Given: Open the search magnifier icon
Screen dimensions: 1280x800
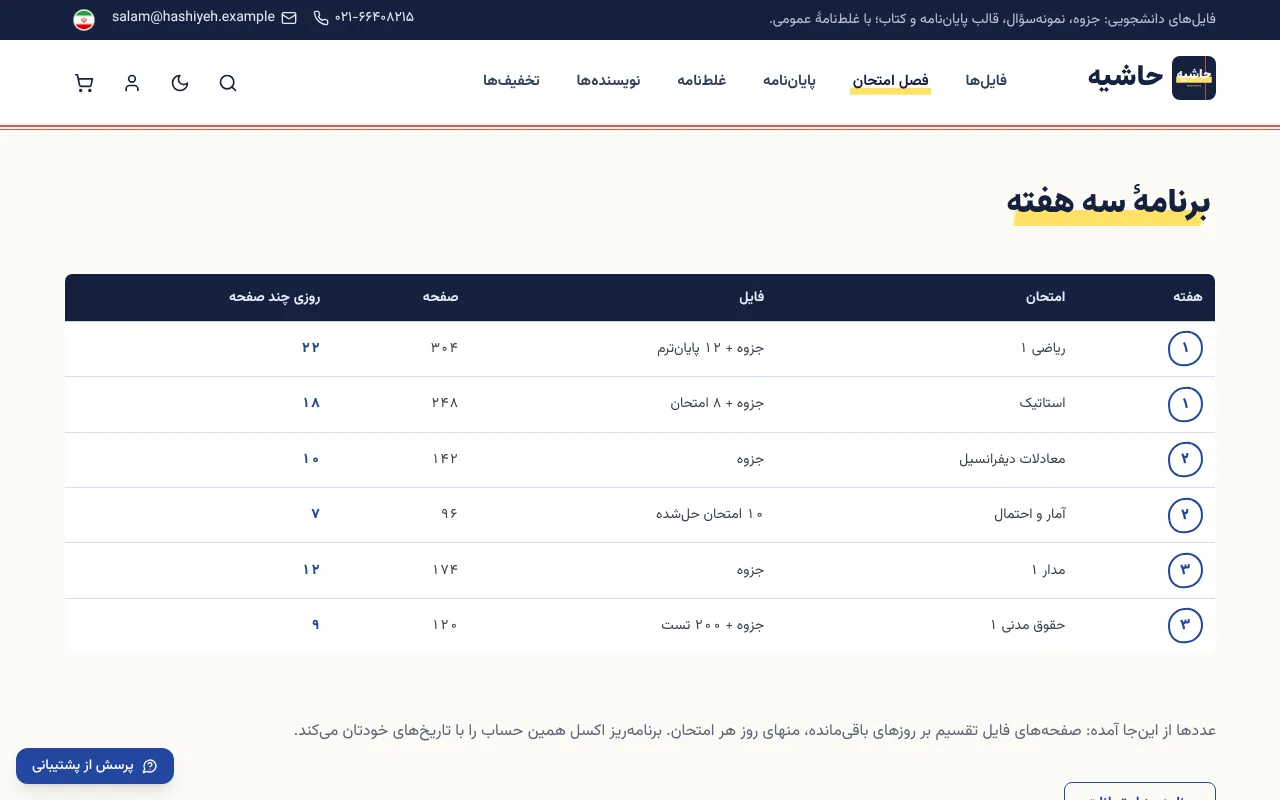Looking at the screenshot, I should tap(228, 83).
